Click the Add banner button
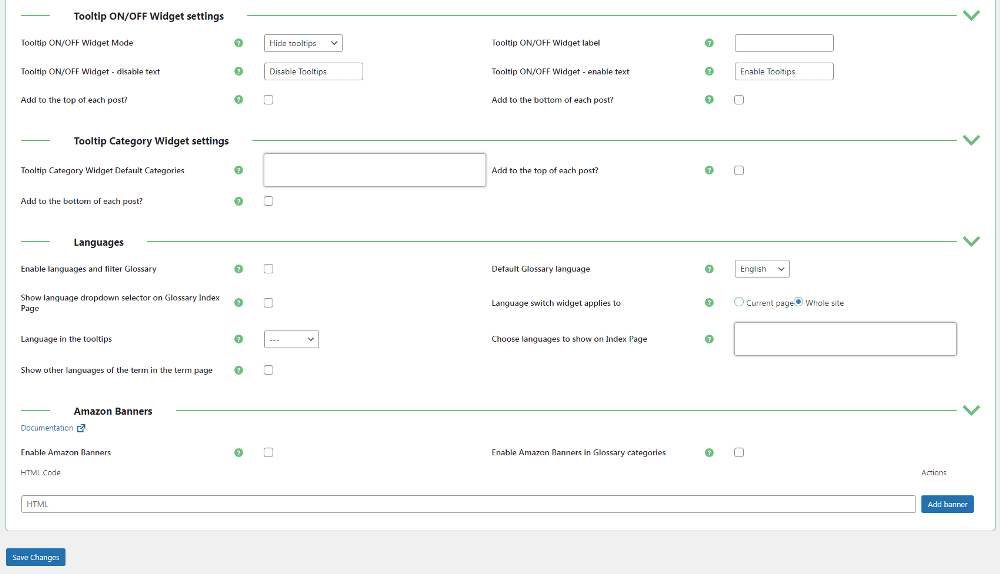The height and width of the screenshot is (574, 1000). [947, 504]
